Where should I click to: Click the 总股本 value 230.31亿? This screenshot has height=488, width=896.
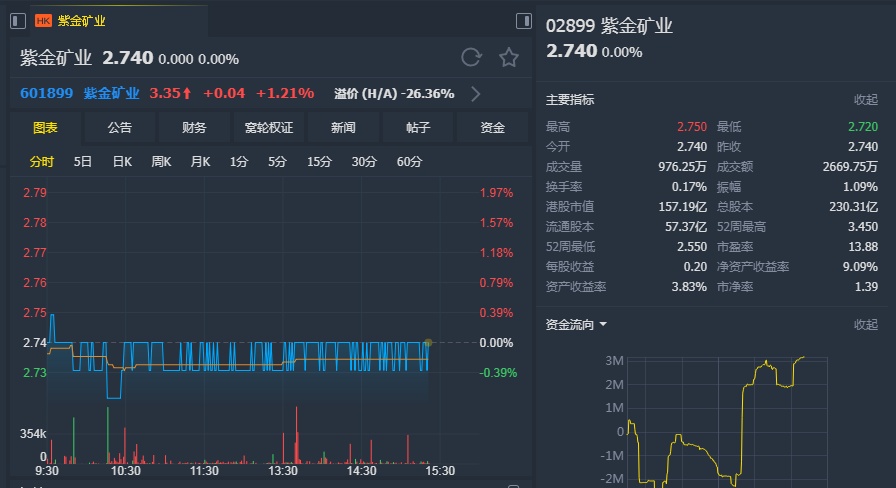pyautogui.click(x=853, y=207)
